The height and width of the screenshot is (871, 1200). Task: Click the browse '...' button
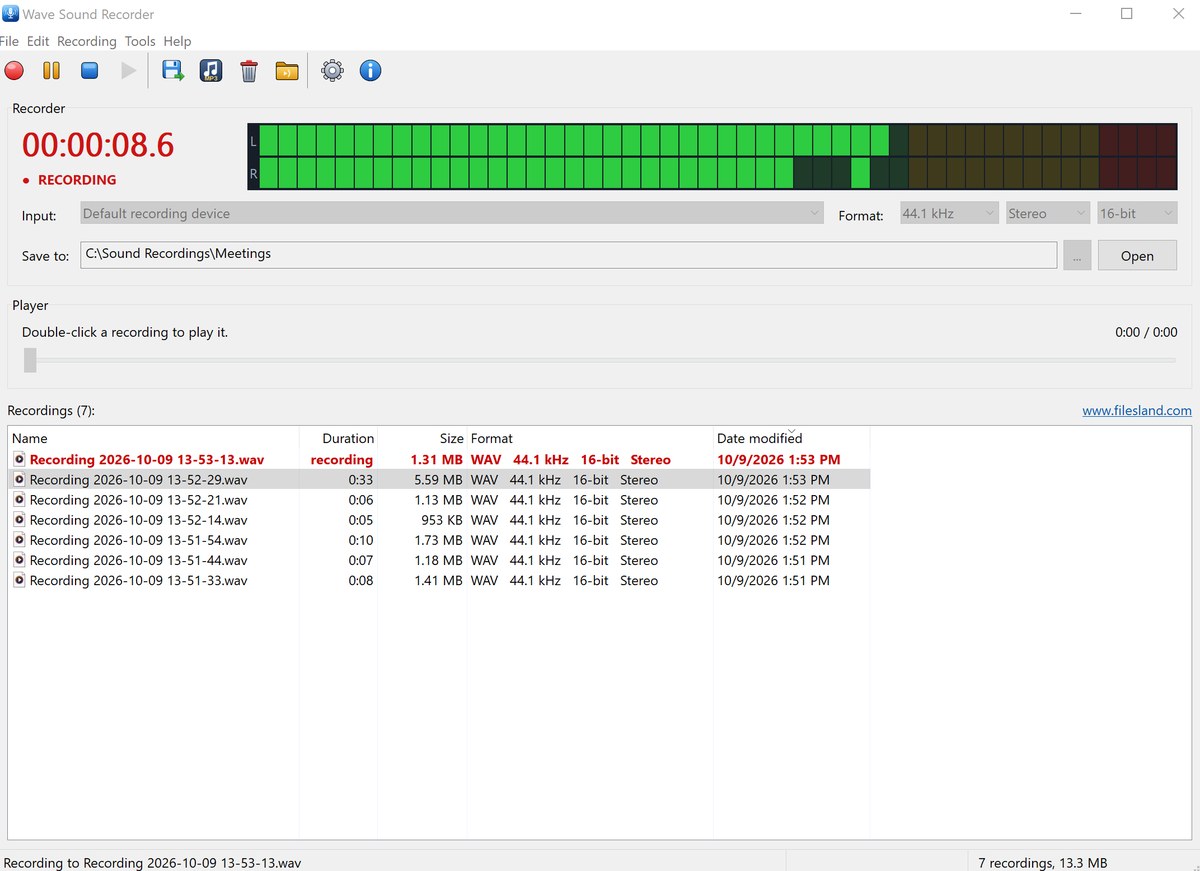tap(1077, 256)
